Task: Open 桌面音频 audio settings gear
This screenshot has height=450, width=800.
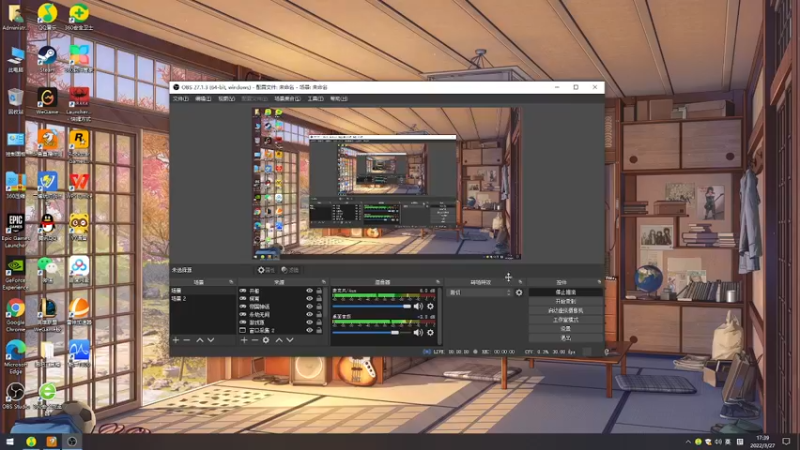Action: [430, 333]
